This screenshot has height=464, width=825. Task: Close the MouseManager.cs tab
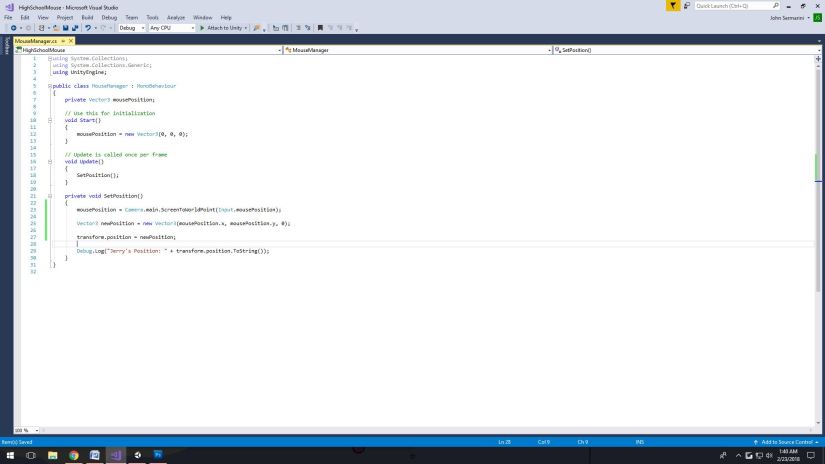[71, 40]
